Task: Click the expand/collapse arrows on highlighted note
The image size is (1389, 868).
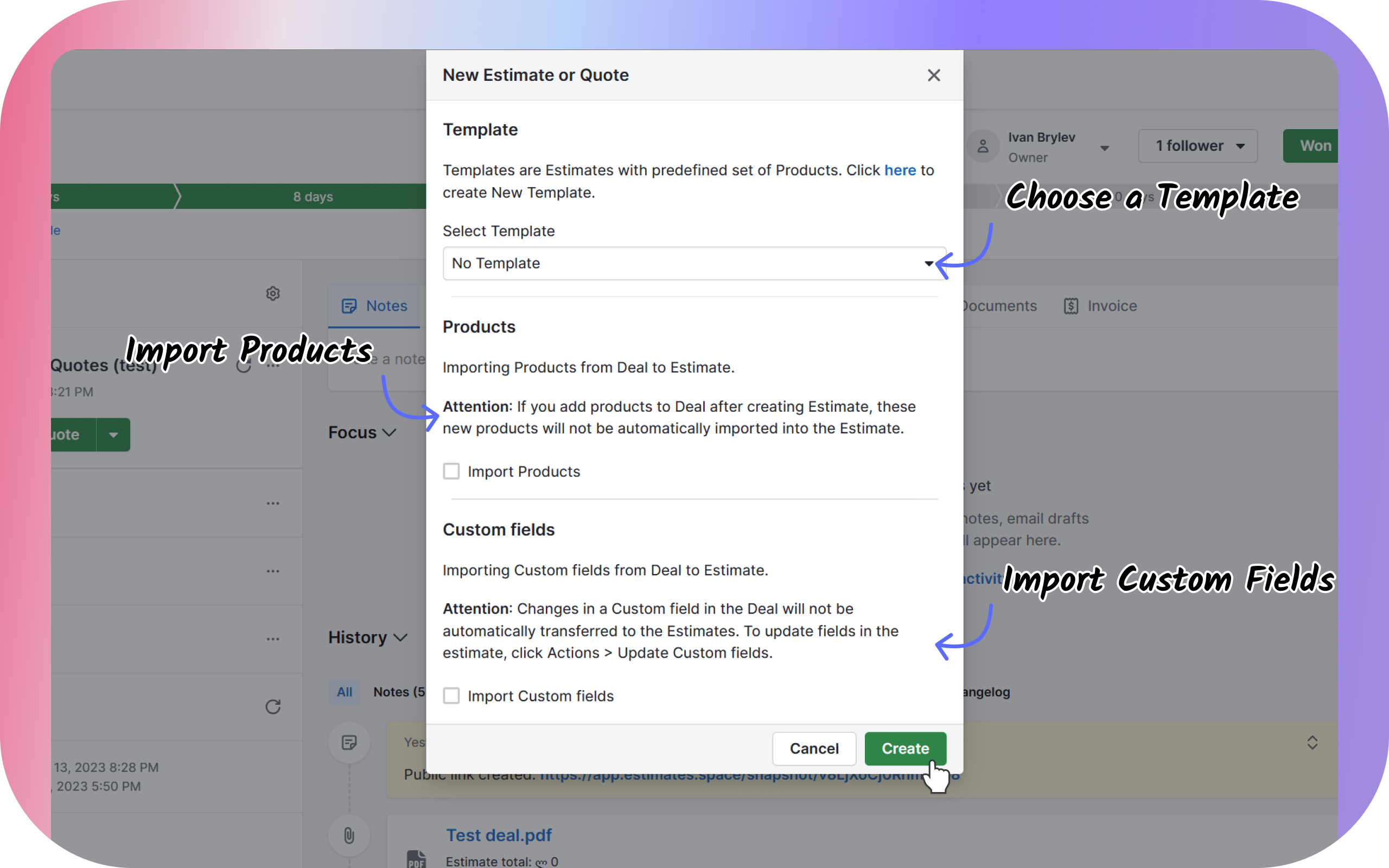Action: coord(1312,742)
